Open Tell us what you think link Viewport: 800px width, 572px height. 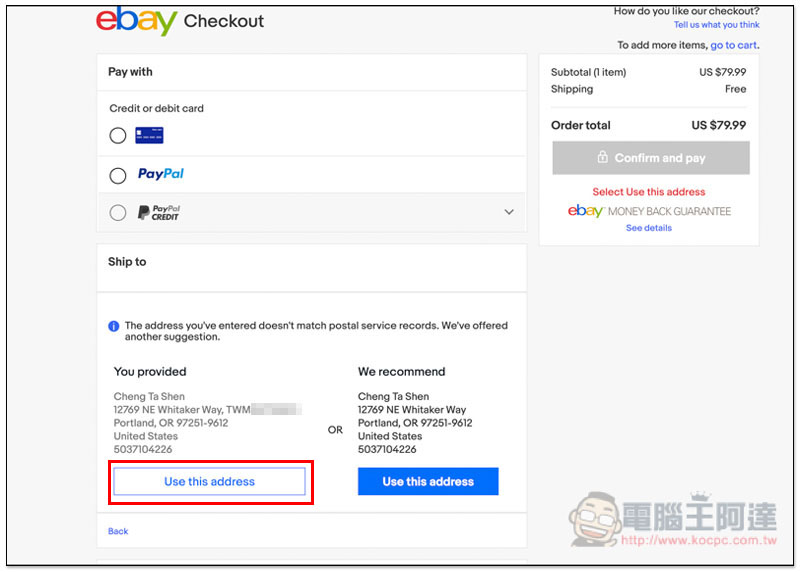pos(716,25)
